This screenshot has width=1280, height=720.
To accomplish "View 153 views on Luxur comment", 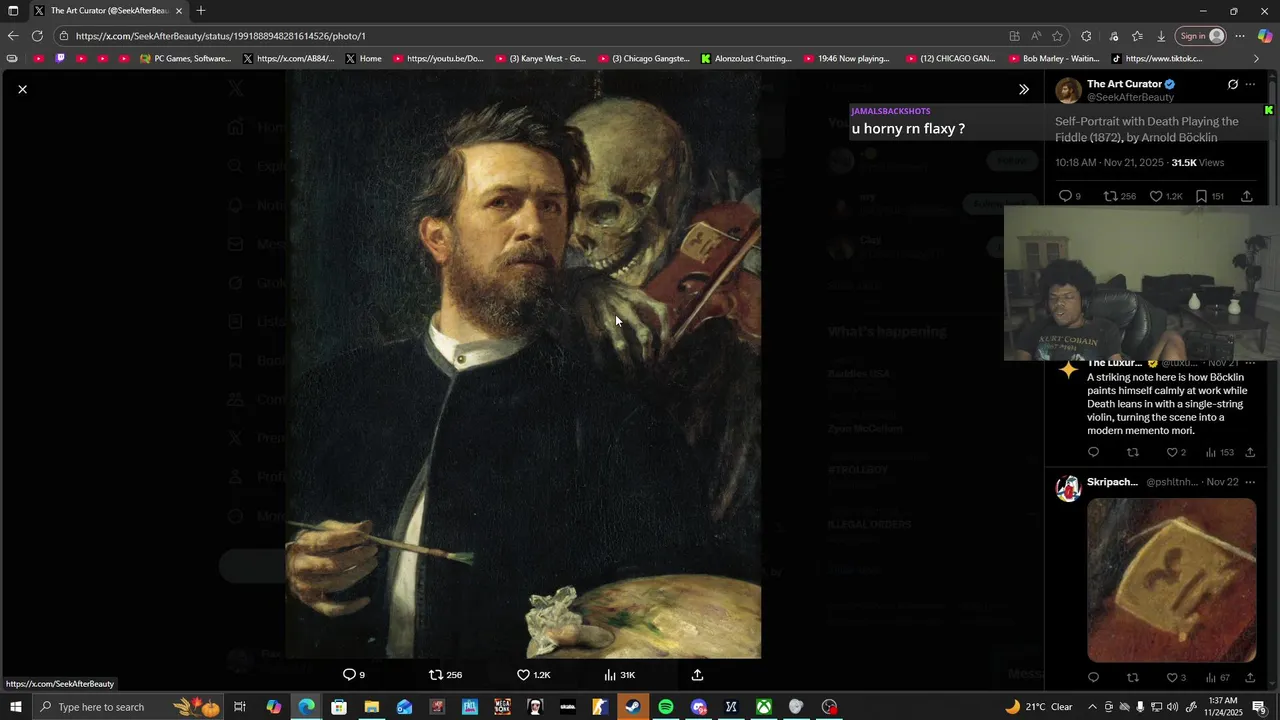I will pyautogui.click(x=1219, y=452).
